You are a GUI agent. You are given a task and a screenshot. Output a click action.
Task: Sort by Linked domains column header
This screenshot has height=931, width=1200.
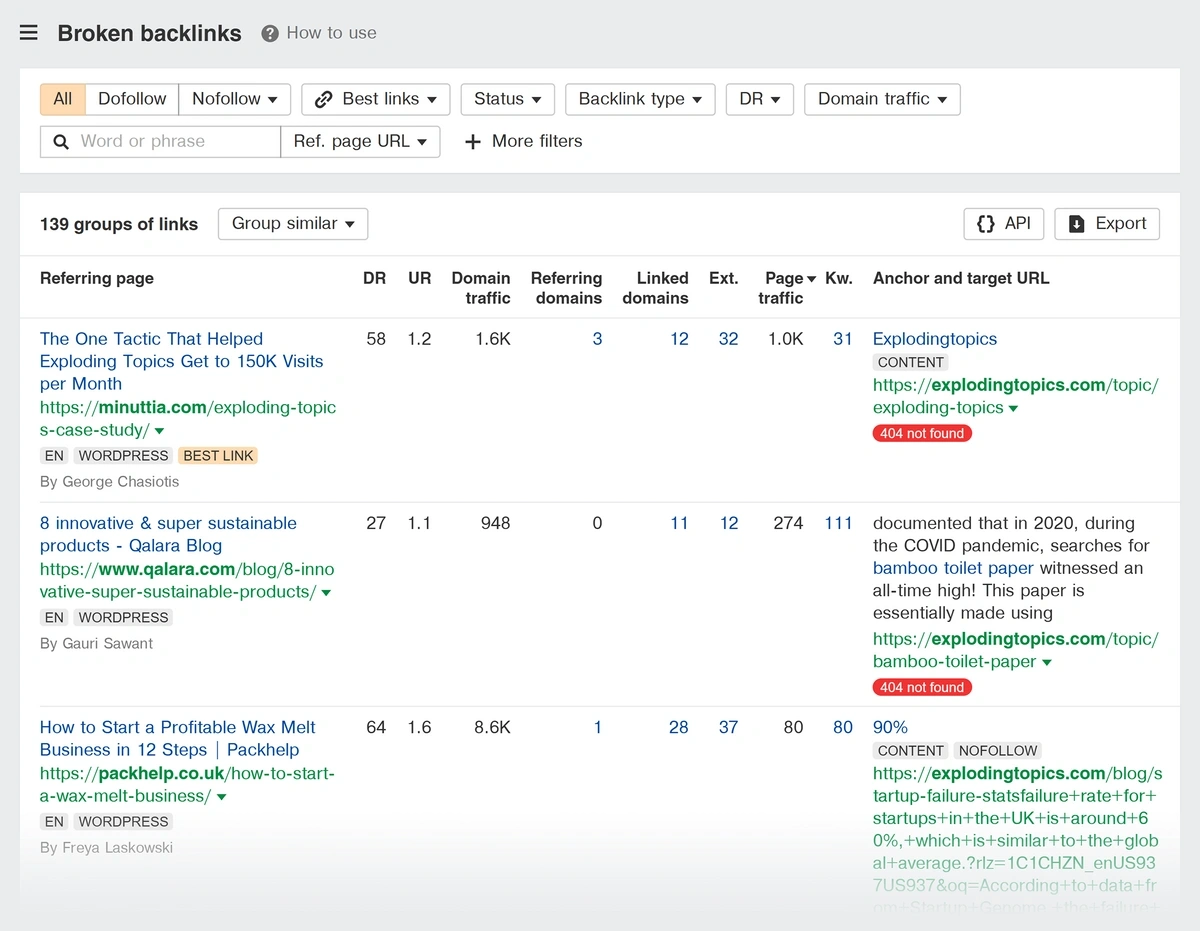coord(655,288)
